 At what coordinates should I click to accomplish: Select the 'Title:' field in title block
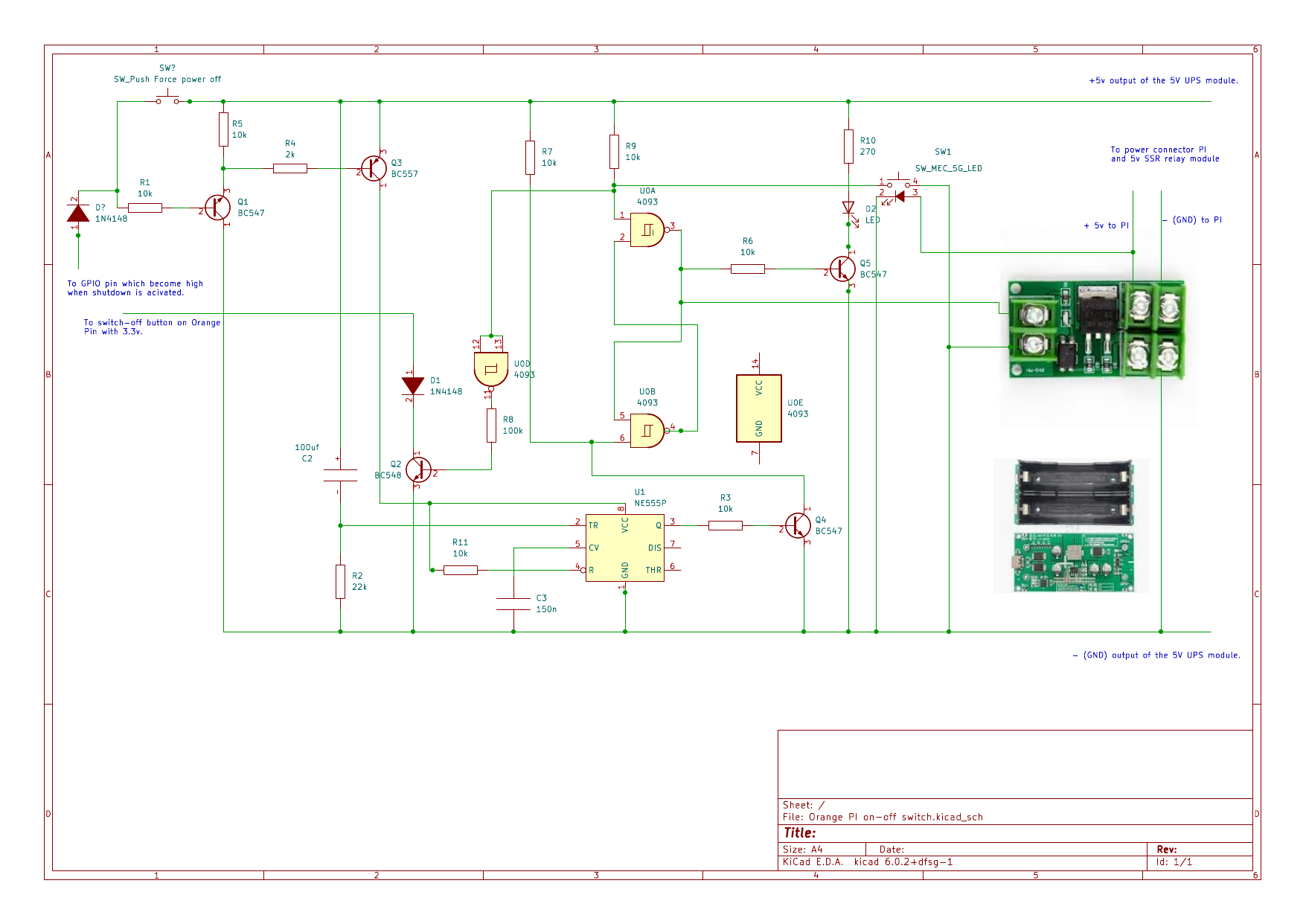coord(800,833)
